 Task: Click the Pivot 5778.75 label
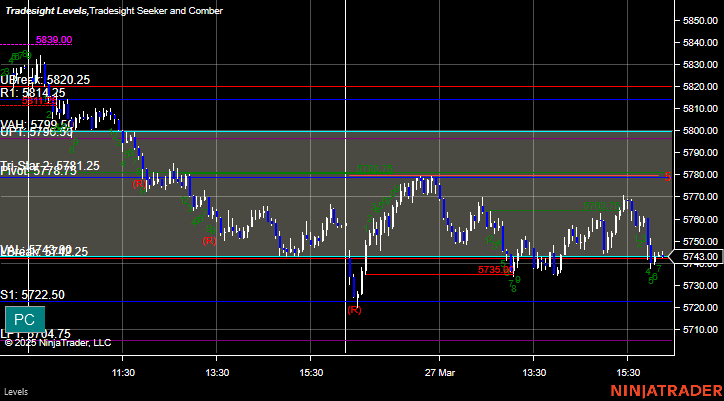click(38, 171)
